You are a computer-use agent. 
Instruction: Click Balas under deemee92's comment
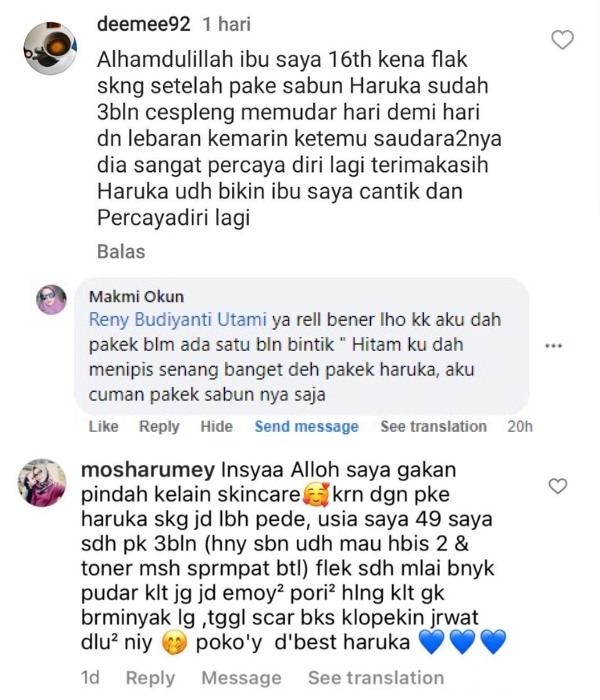click(121, 252)
